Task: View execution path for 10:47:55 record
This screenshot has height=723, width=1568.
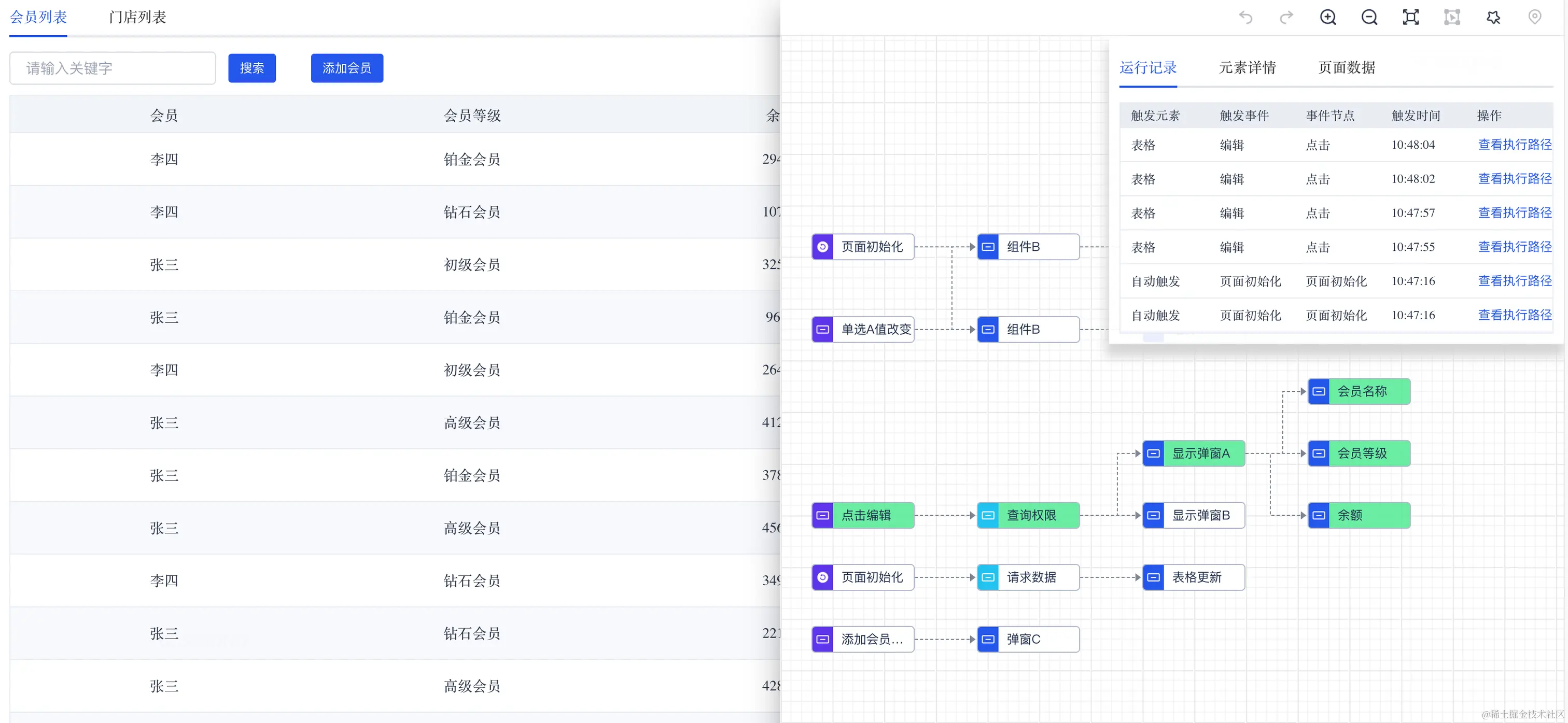Action: 1515,247
